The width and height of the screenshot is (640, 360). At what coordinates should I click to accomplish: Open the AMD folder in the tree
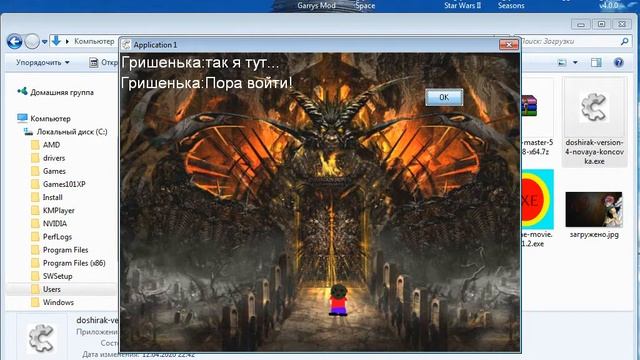tap(51, 144)
